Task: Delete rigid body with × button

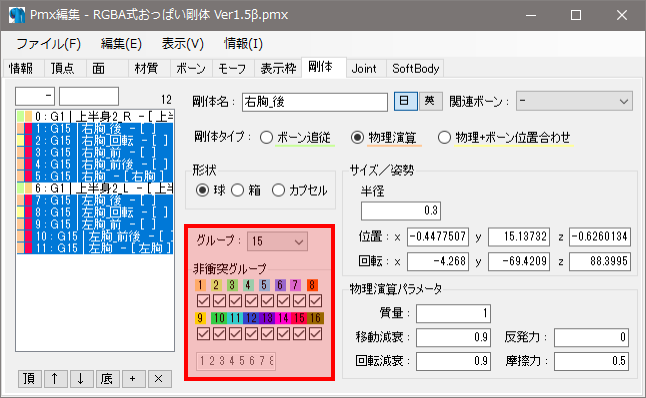Action: [159, 379]
